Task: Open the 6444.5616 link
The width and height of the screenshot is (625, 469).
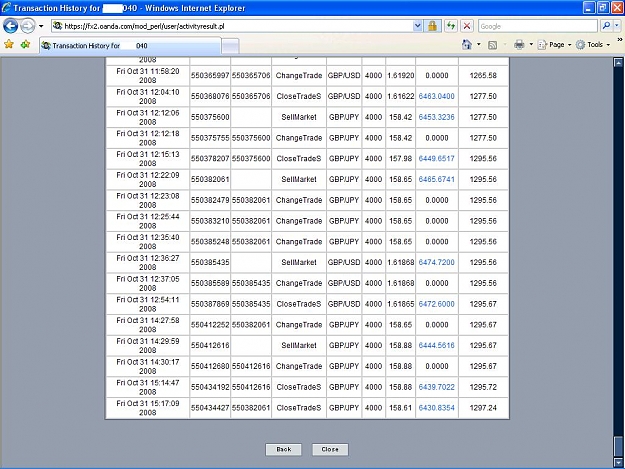Action: (436, 345)
